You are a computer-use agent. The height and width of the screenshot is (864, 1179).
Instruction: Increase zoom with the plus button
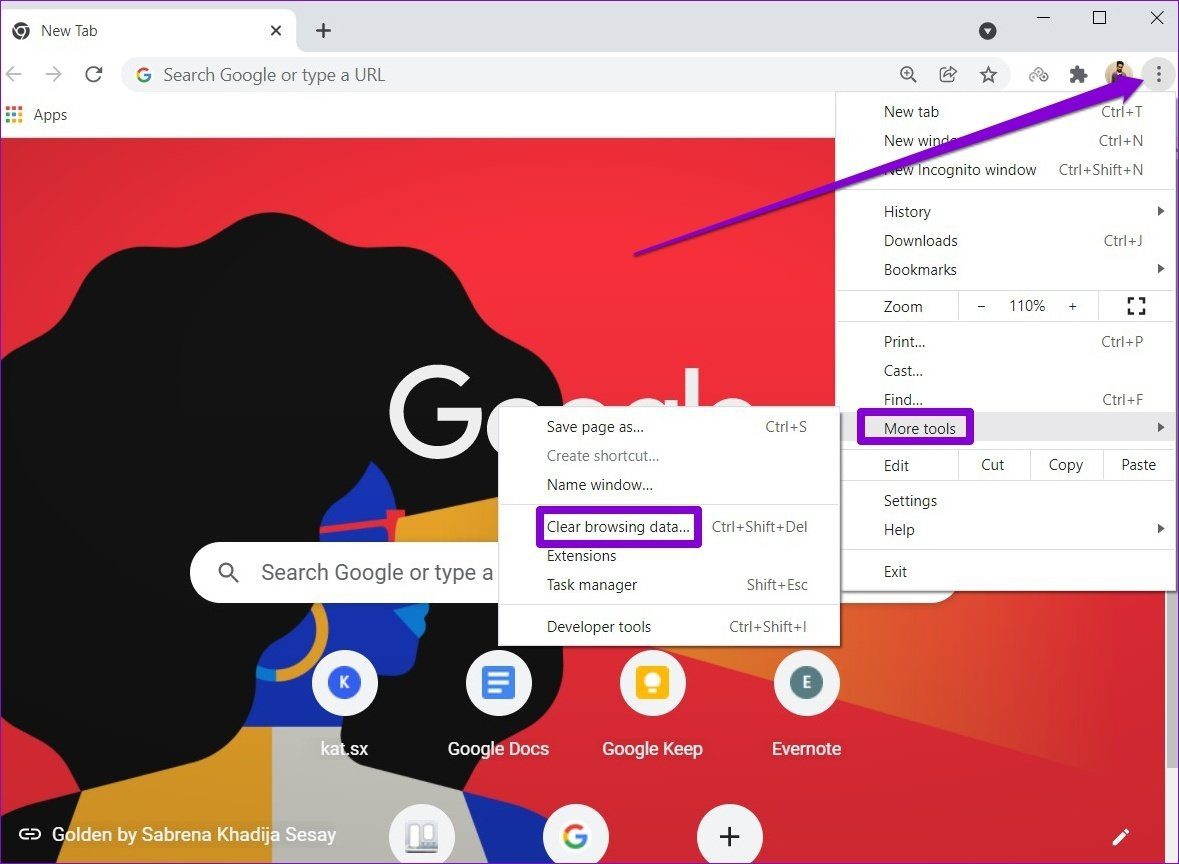(1072, 306)
